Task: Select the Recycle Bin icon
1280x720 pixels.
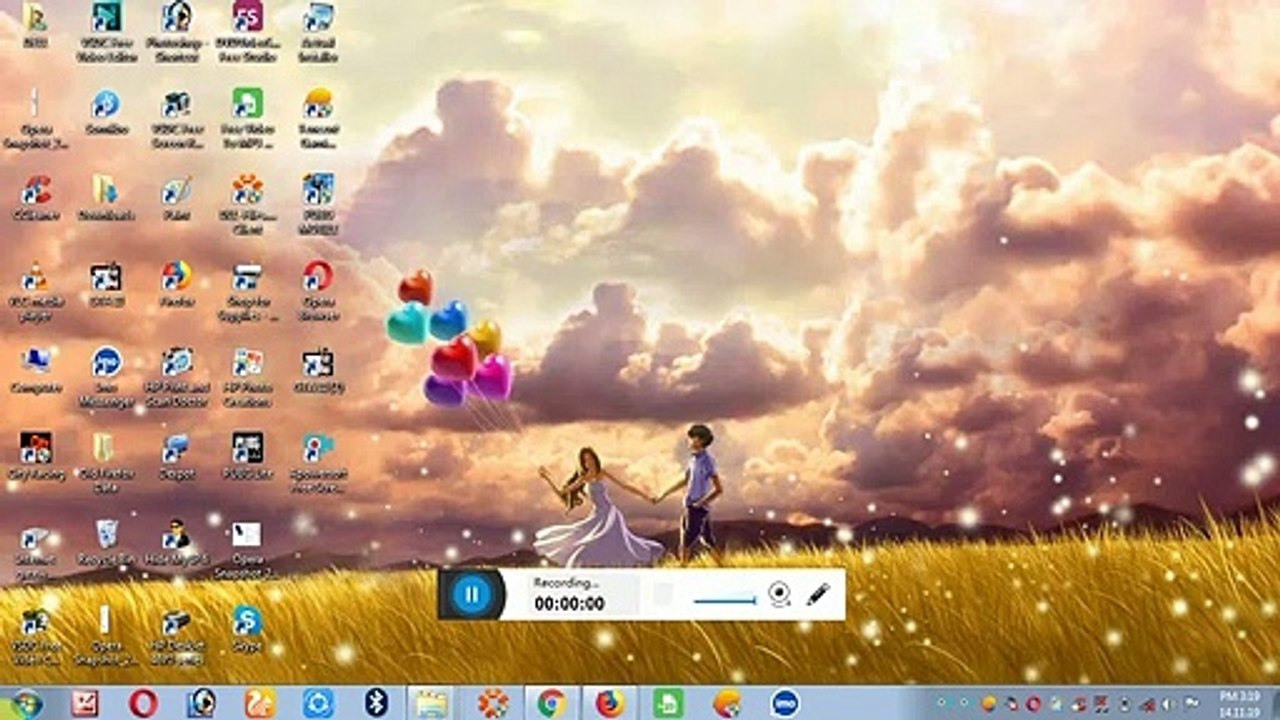Action: pyautogui.click(x=106, y=541)
